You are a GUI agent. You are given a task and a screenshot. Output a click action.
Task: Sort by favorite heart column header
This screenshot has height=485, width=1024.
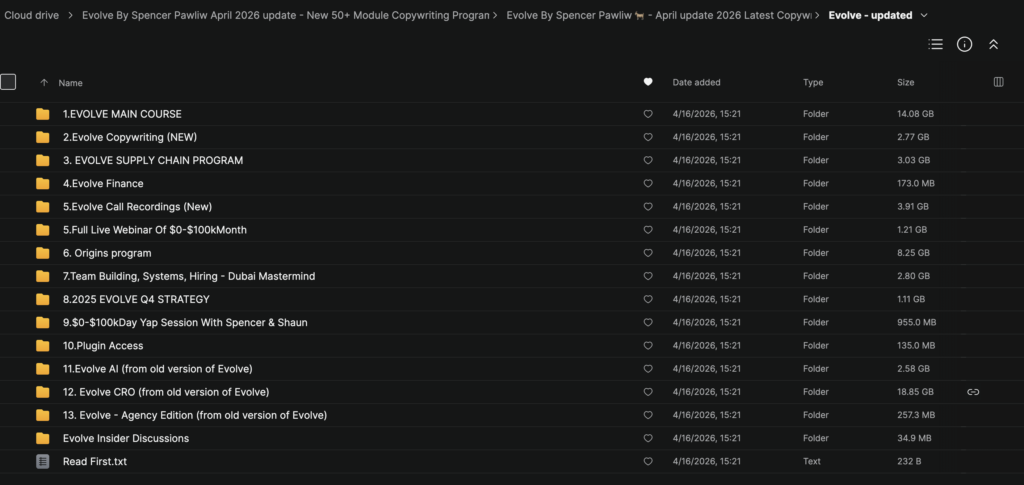pos(648,82)
